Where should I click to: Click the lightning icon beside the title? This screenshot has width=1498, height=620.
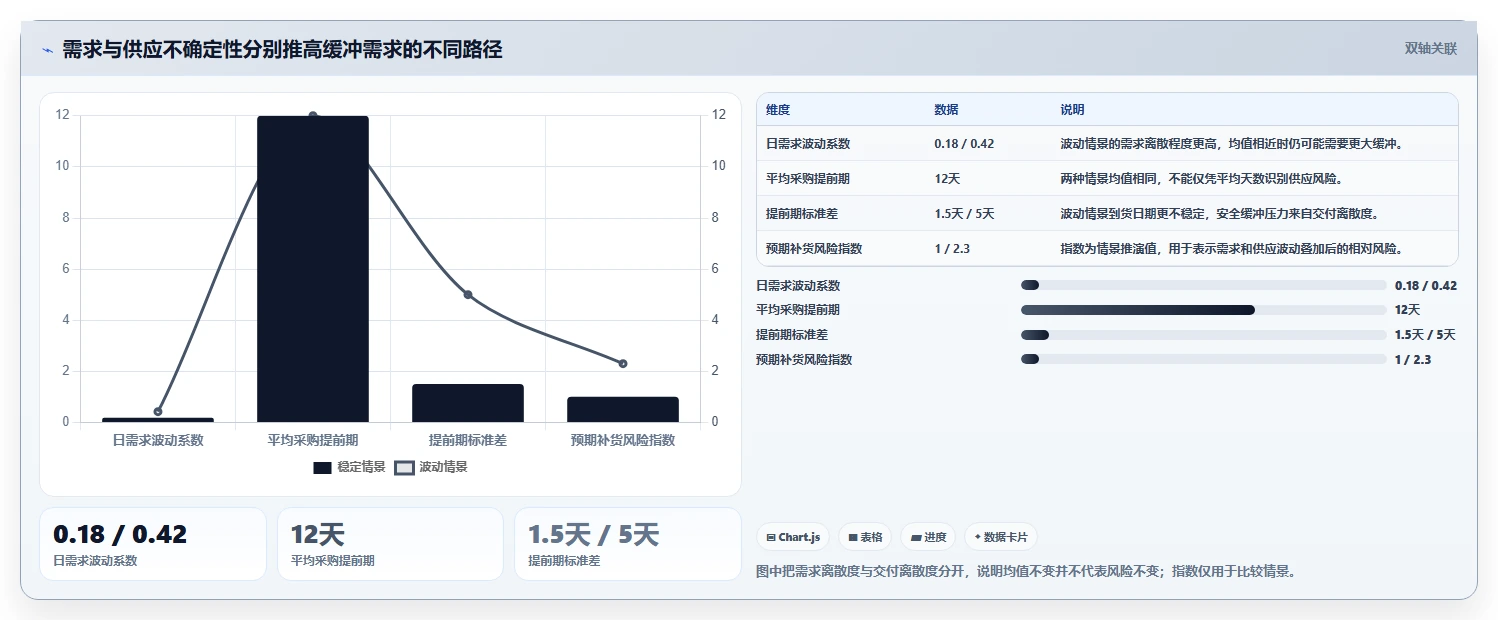pos(48,50)
